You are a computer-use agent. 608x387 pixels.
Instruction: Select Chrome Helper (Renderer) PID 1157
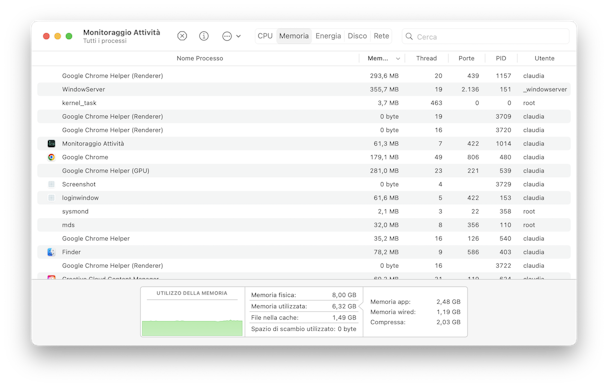tap(304, 76)
